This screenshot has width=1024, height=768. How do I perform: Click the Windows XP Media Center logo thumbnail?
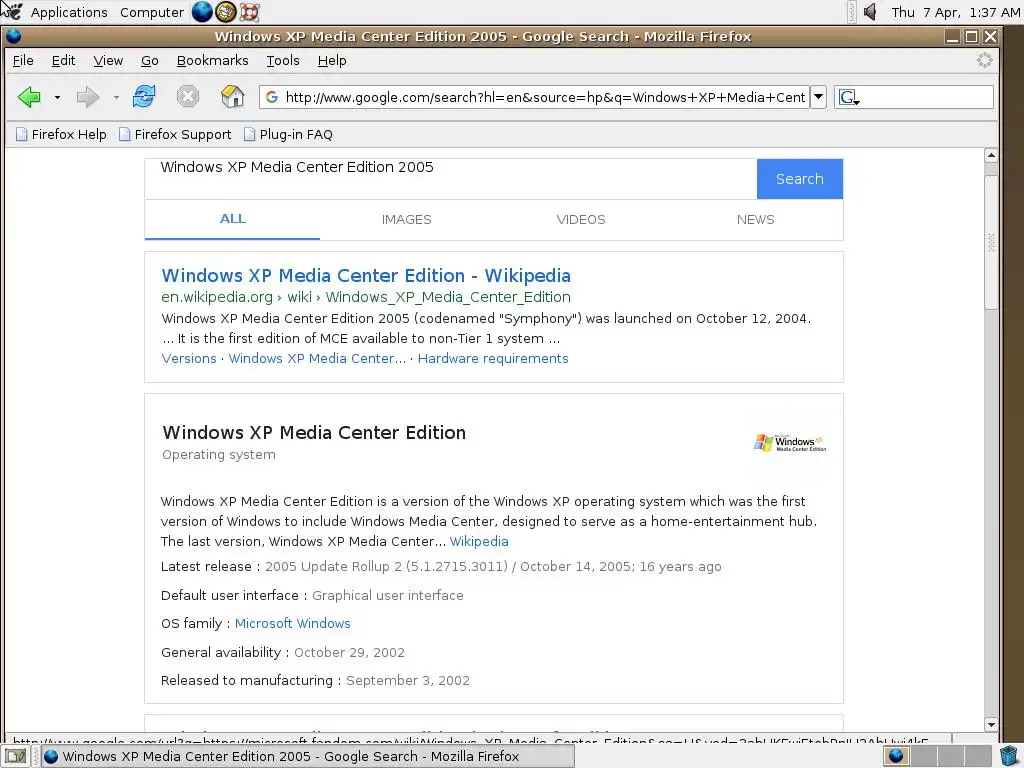(x=790, y=443)
